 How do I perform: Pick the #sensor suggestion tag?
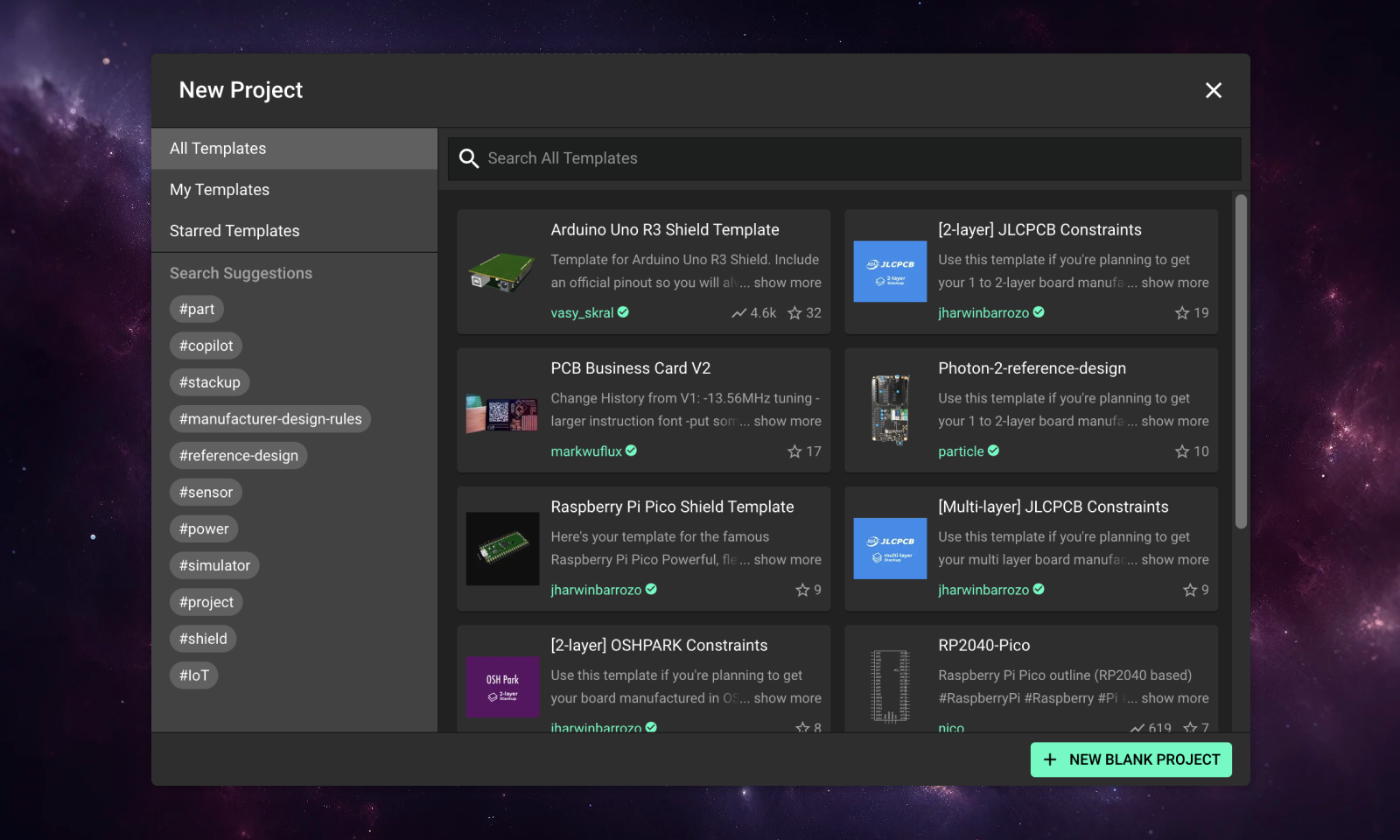[x=206, y=493]
